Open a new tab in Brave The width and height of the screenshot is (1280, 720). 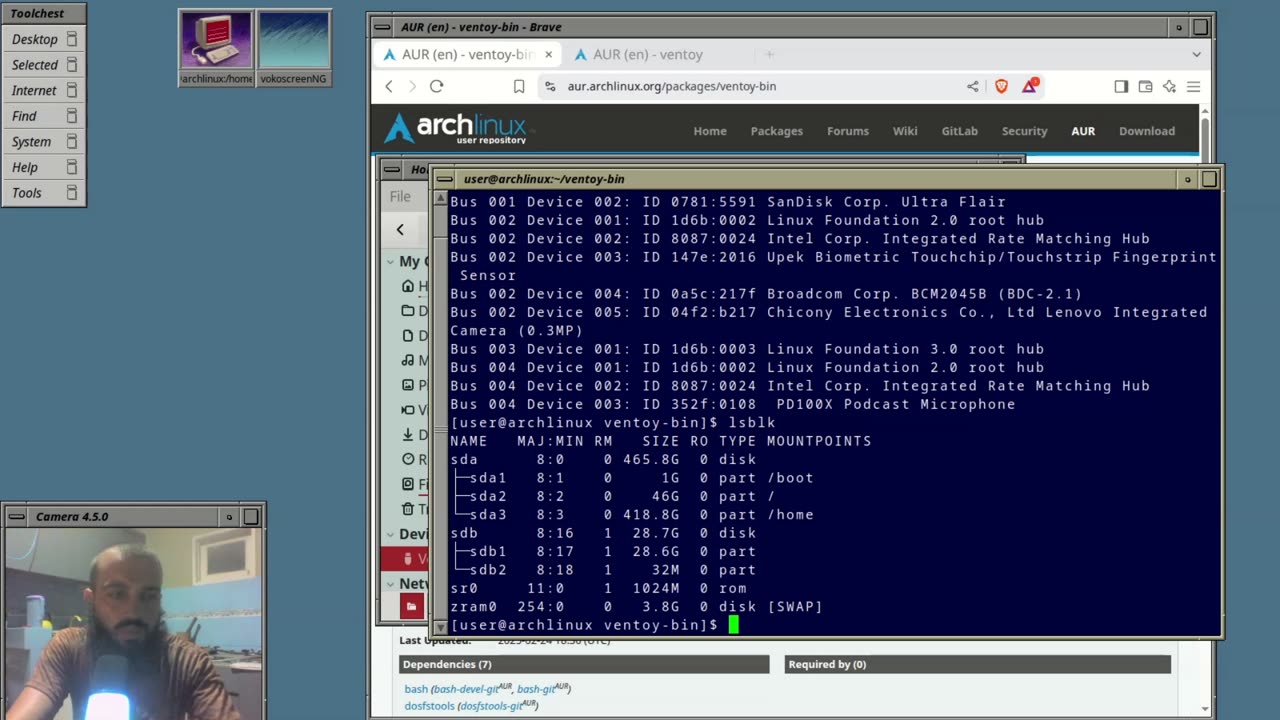click(769, 54)
